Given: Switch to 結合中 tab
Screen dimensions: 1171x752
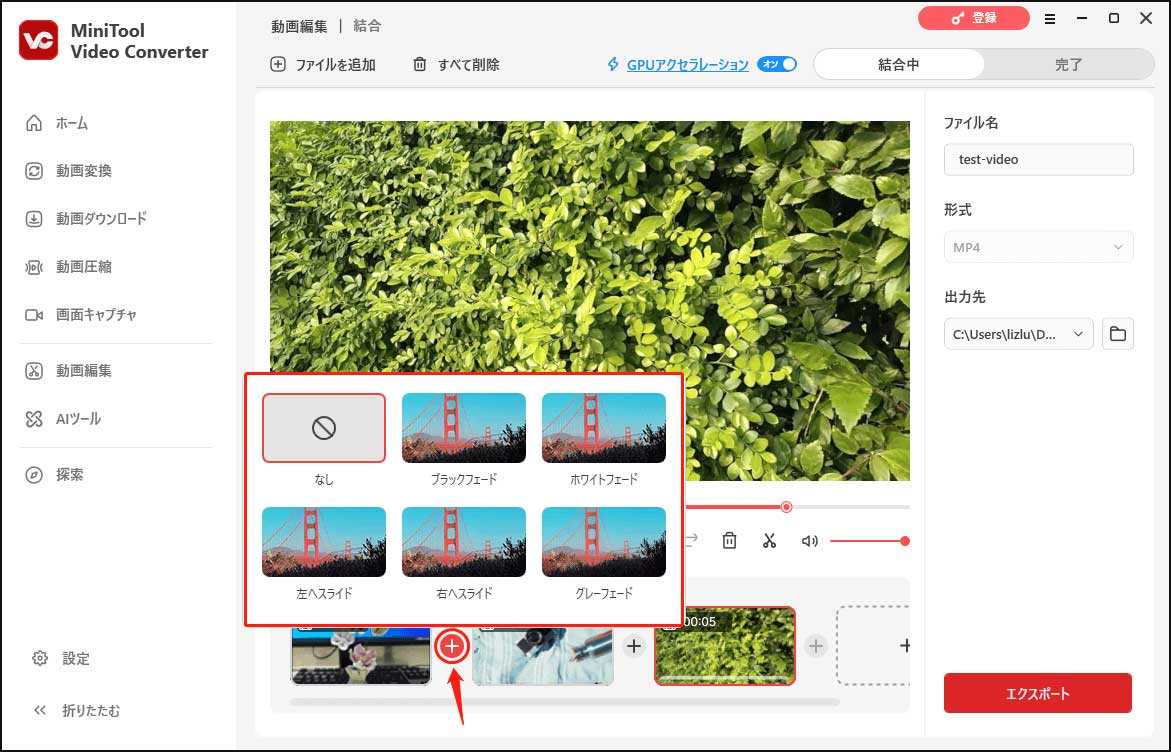Looking at the screenshot, I should coord(898,65).
